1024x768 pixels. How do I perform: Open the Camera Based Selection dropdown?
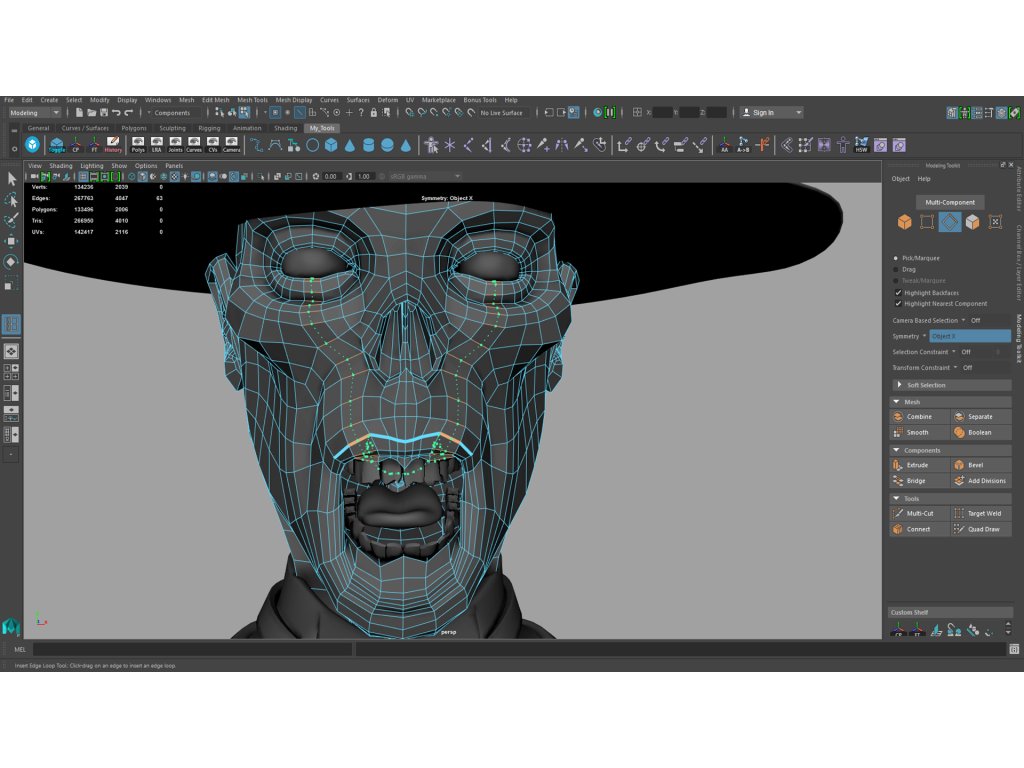[x=964, y=320]
